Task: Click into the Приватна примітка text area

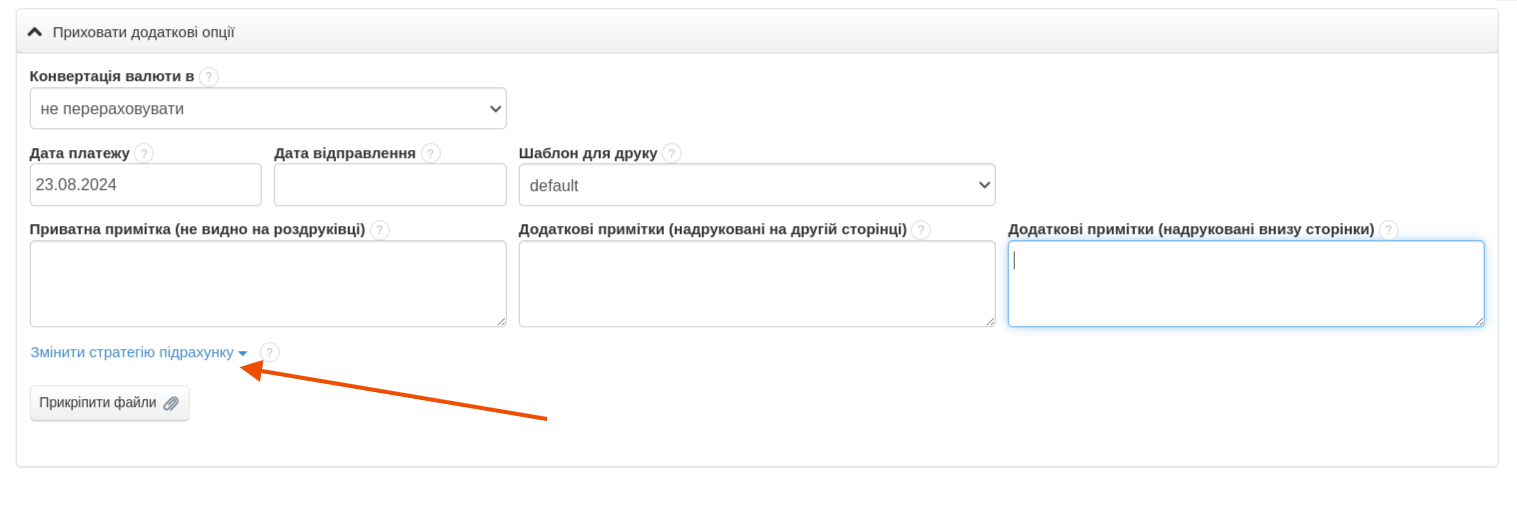Action: 267,283
